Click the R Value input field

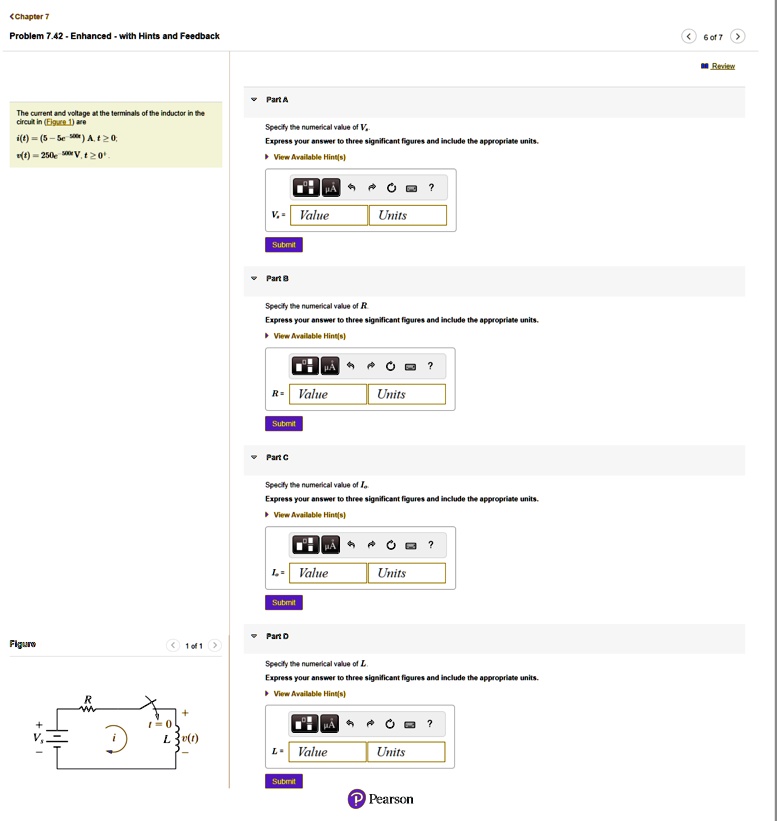(328, 394)
